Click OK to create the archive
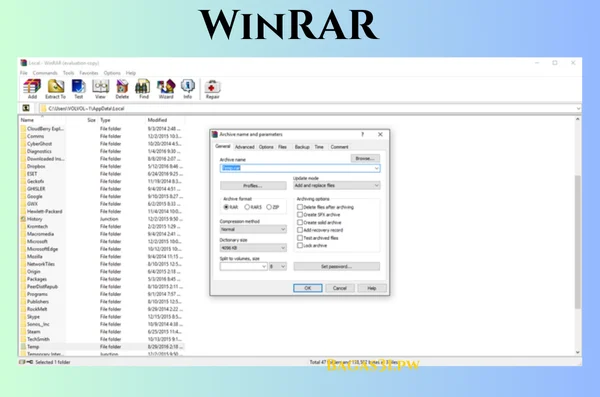The height and width of the screenshot is (397, 600). click(x=308, y=288)
